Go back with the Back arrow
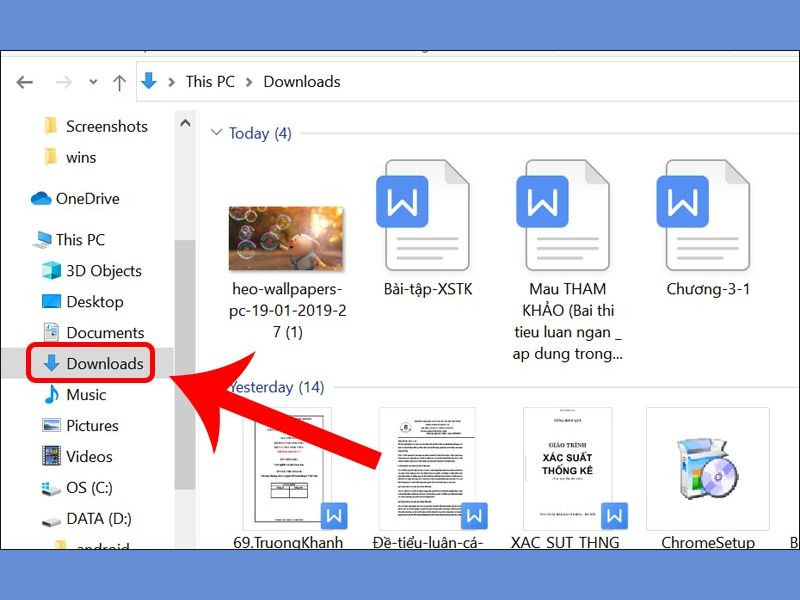Image resolution: width=800 pixels, height=600 pixels. tap(24, 82)
